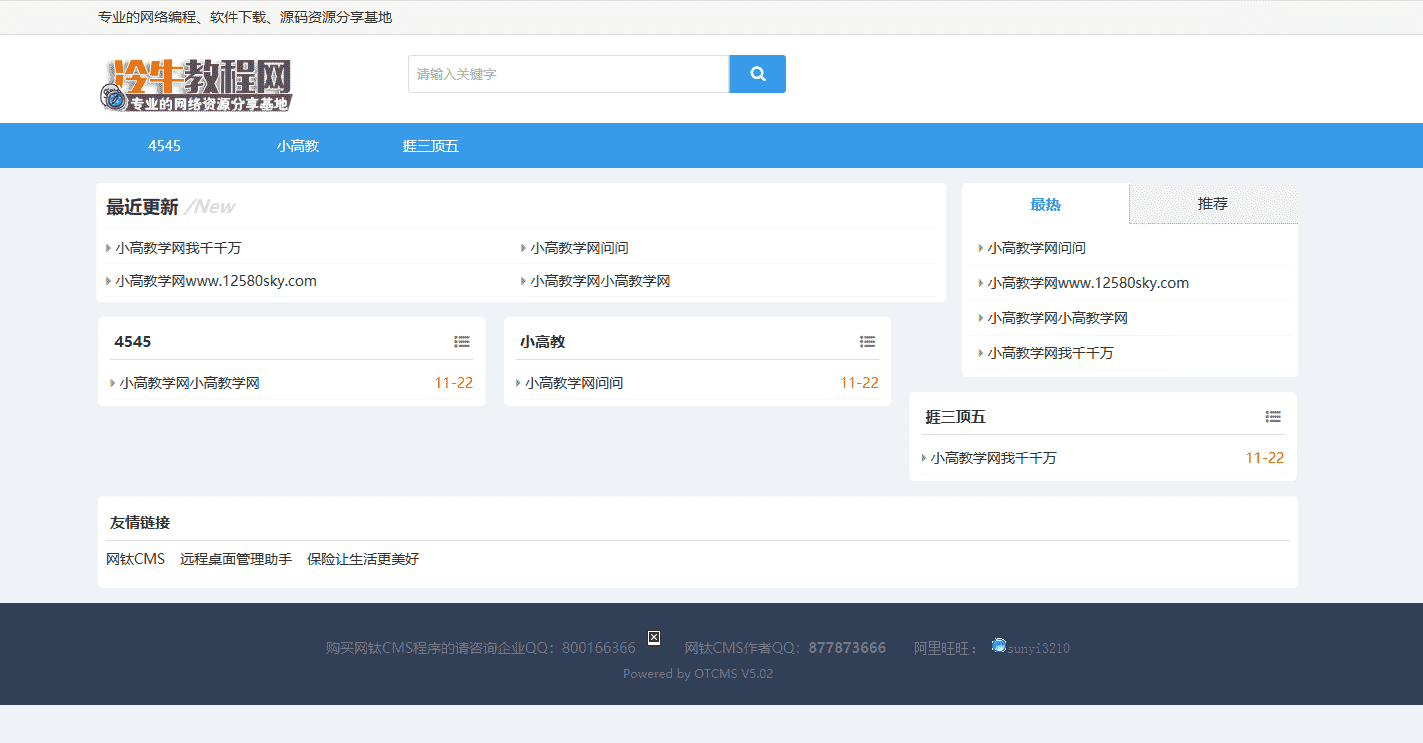The image size is (1423, 743).
Task: Switch to the 推荐 tab
Action: point(1212,204)
